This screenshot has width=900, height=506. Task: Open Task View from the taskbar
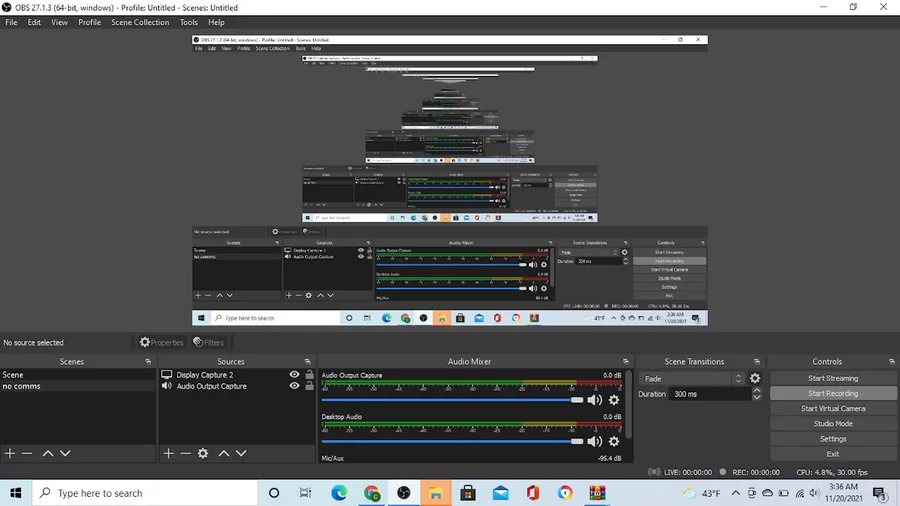tap(305, 493)
